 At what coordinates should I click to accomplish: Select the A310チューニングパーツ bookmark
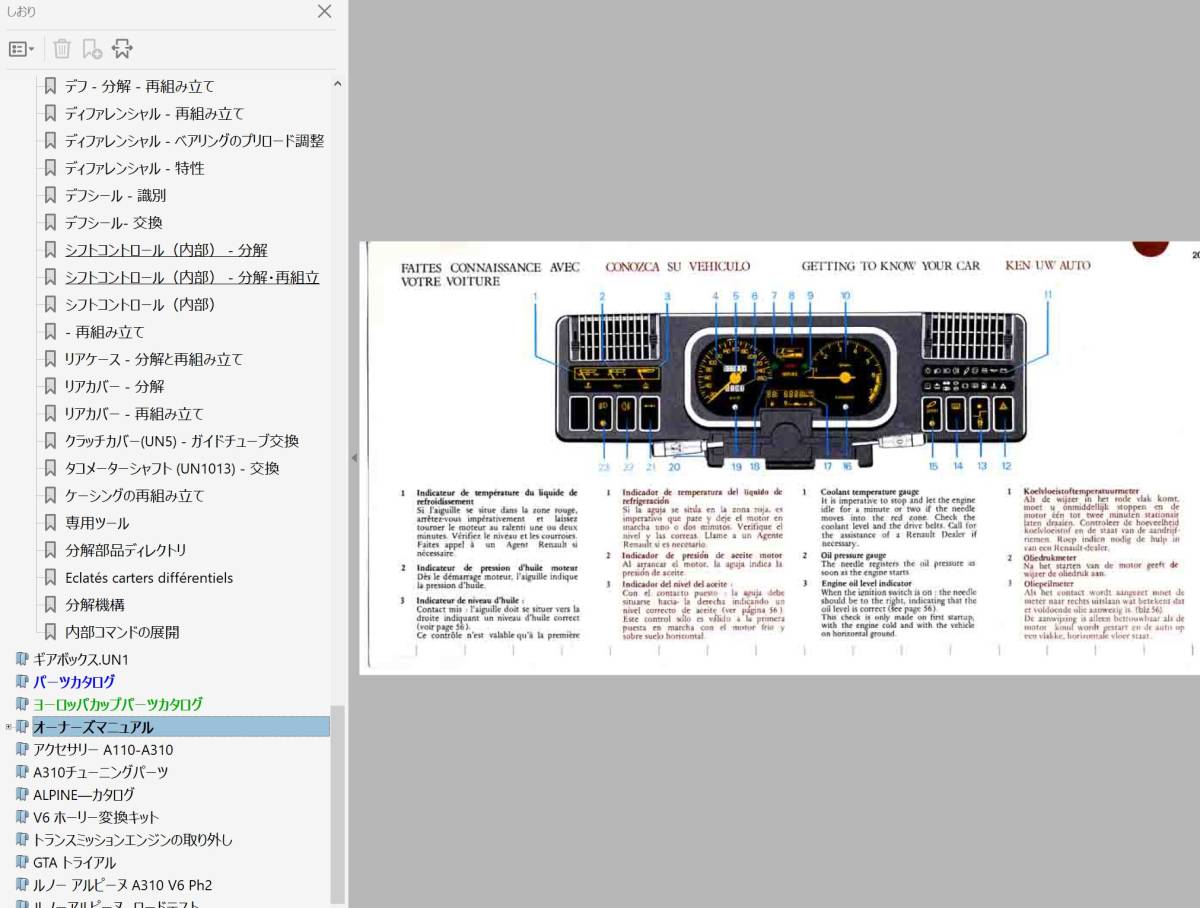(100, 772)
